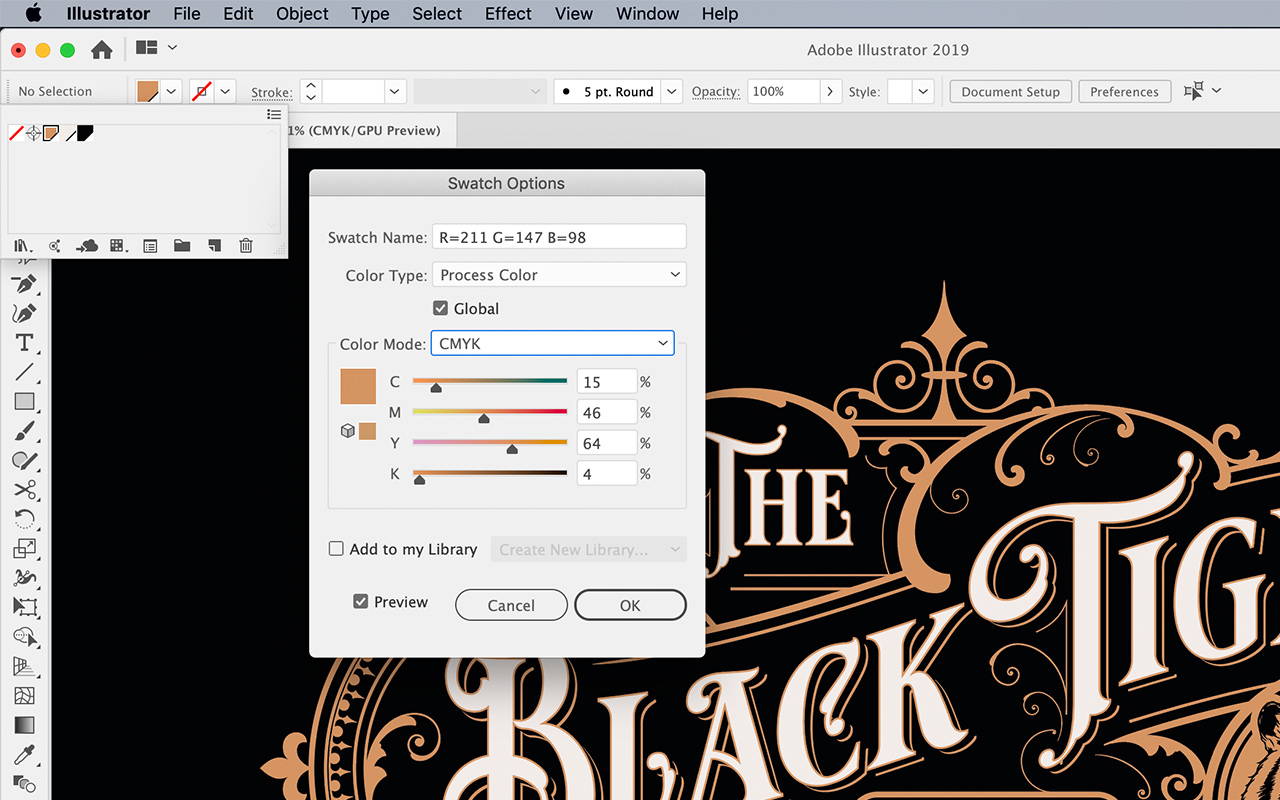Click the out-of-gamut cube warning icon
Screen dimensions: 1280x800
pyautogui.click(x=348, y=431)
